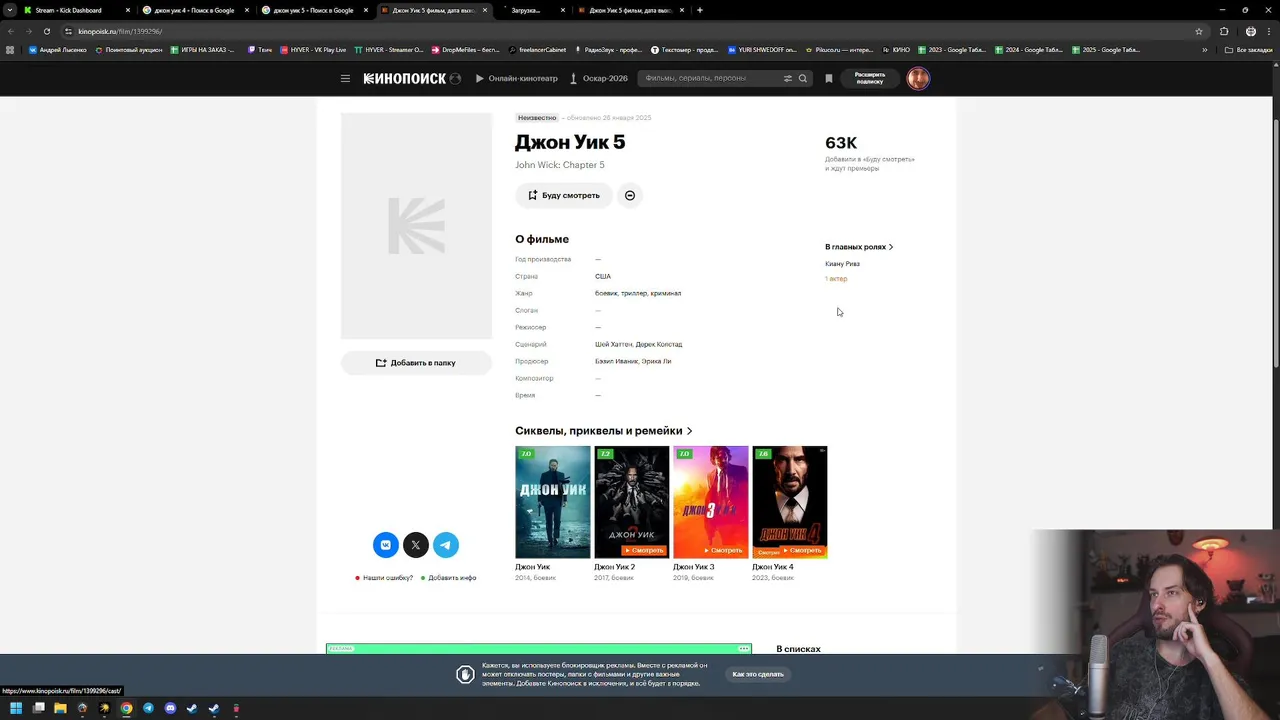Share via the VK icon

pyautogui.click(x=386, y=545)
